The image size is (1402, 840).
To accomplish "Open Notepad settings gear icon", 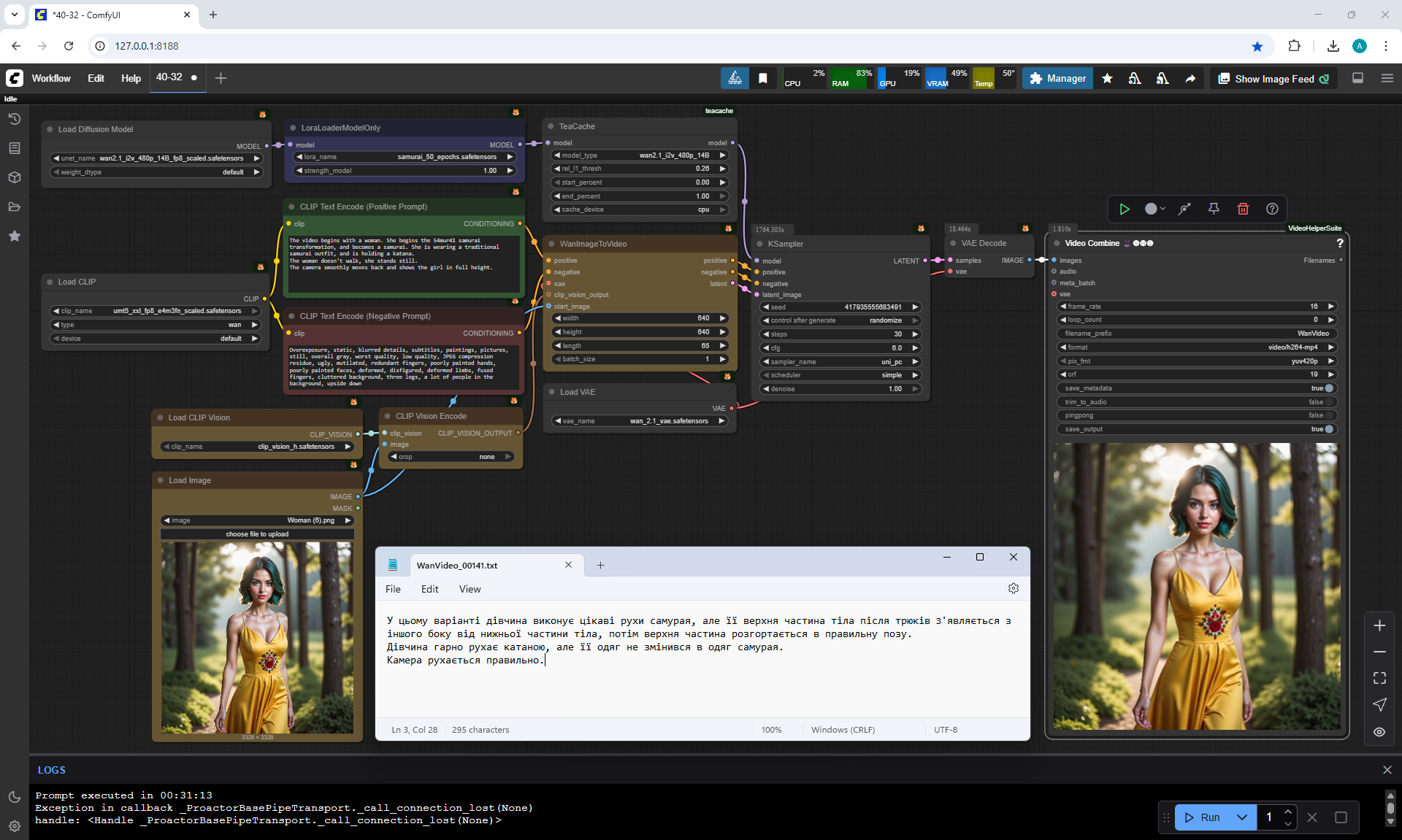I will [1013, 588].
